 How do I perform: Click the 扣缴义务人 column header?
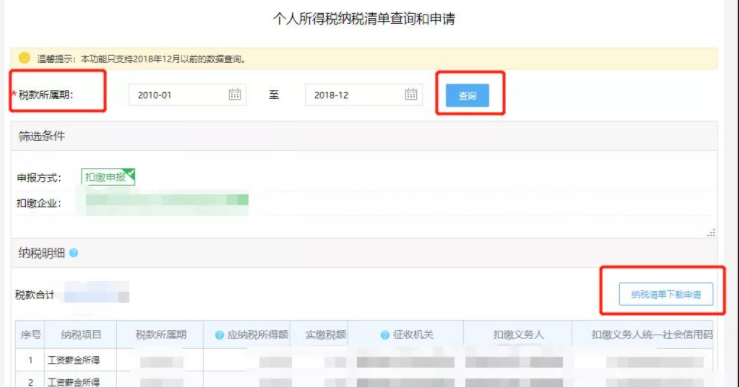(x=517, y=335)
